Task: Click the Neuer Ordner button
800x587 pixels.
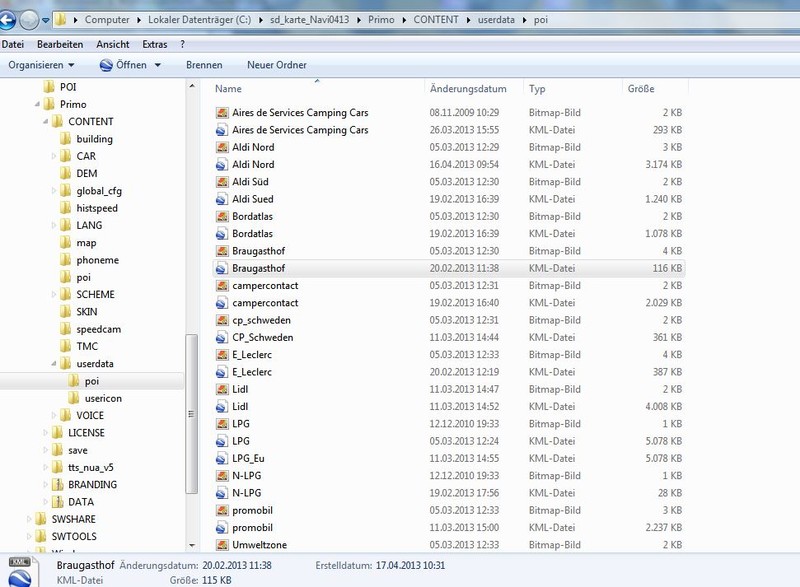Action: coord(276,65)
